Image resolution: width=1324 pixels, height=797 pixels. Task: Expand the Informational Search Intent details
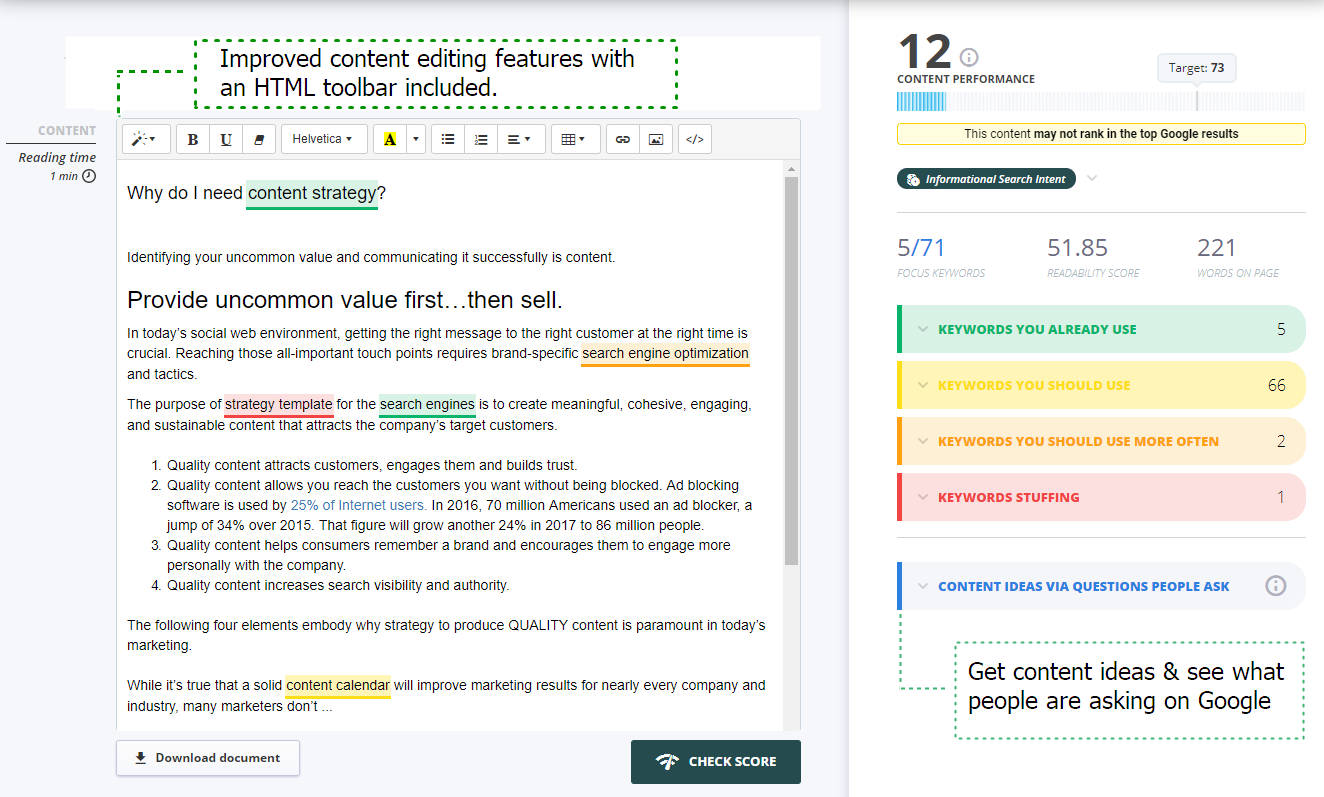(1092, 178)
